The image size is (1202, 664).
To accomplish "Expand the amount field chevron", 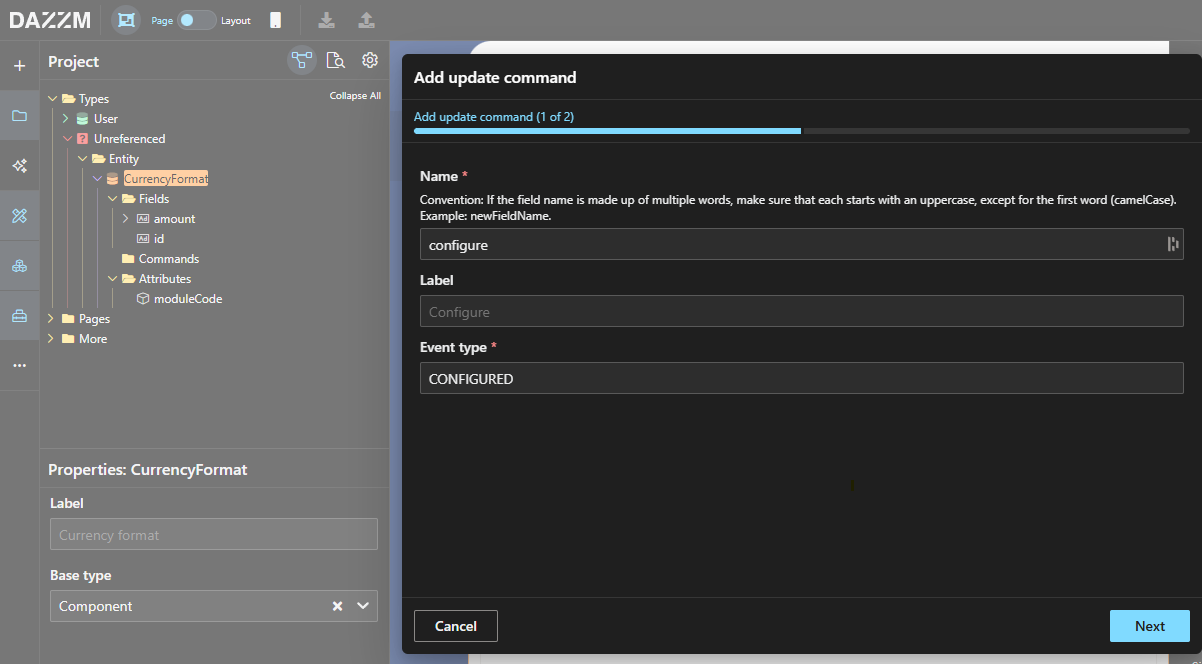I will 126,219.
